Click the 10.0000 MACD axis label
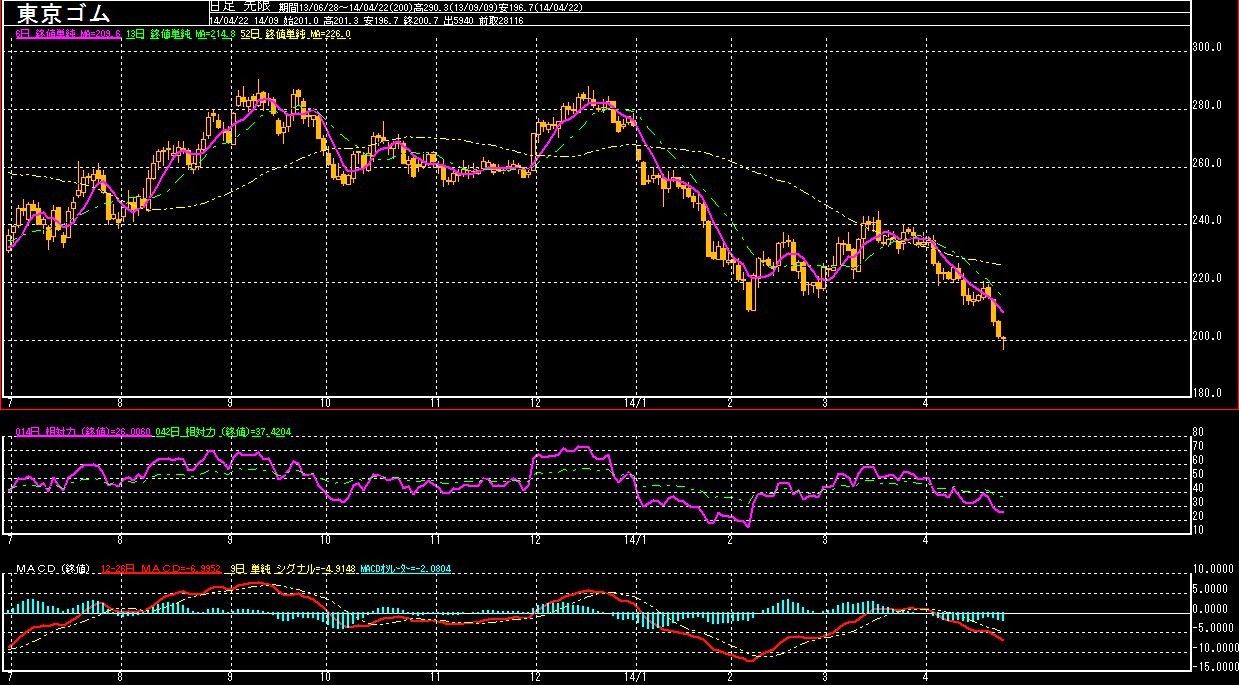This screenshot has height=685, width=1239. point(1211,569)
